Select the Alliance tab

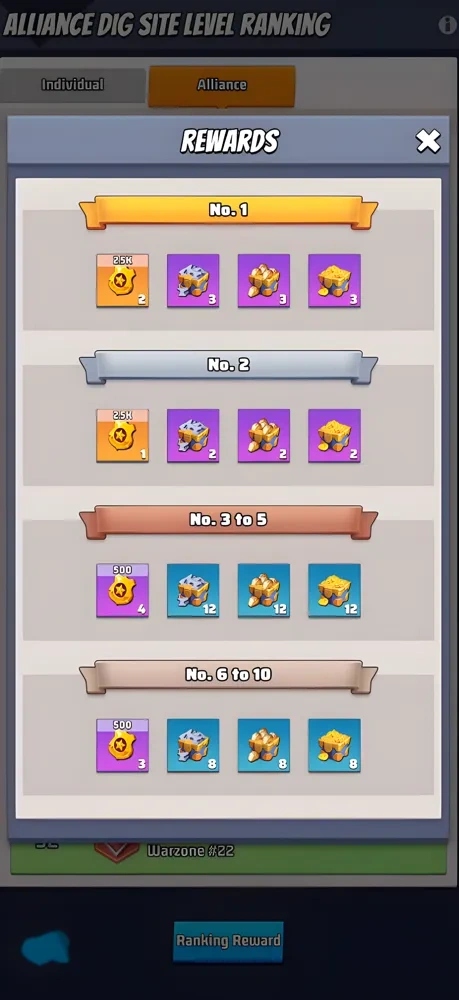[222, 85]
